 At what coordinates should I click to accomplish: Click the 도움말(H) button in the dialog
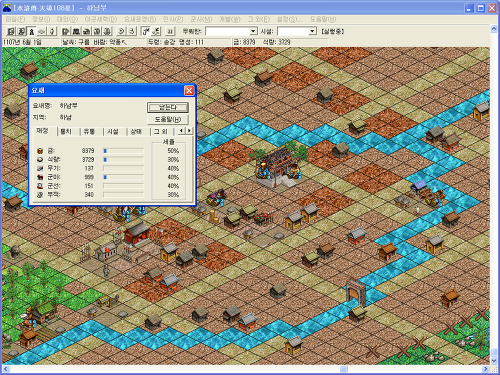[x=168, y=119]
